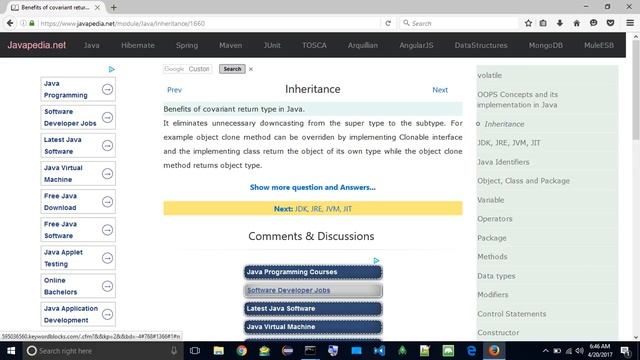Select the Benefits of covariant browser tab
The image size is (640, 360).
point(55,7)
